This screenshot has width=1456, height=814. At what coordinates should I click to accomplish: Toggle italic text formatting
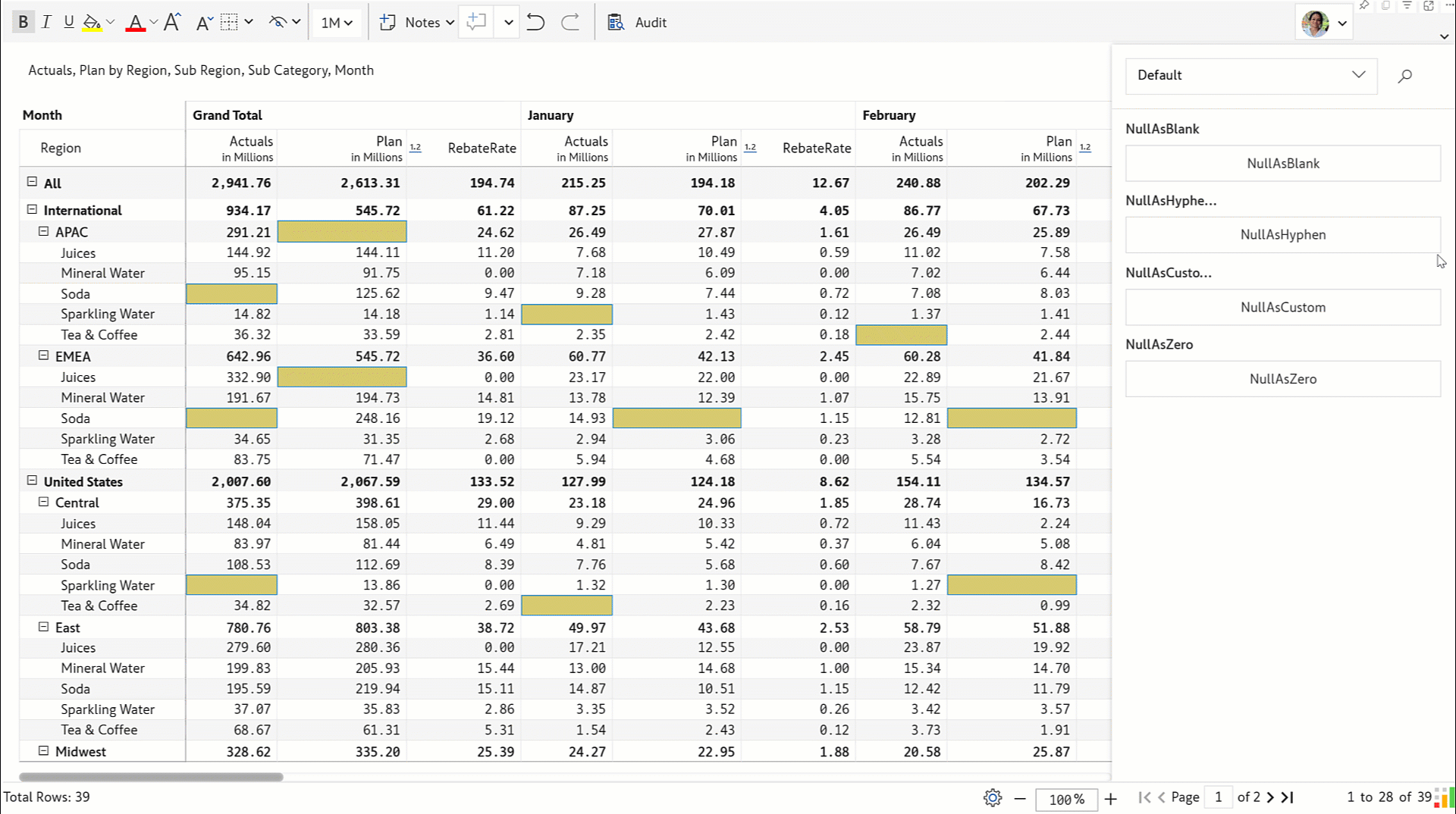(46, 22)
